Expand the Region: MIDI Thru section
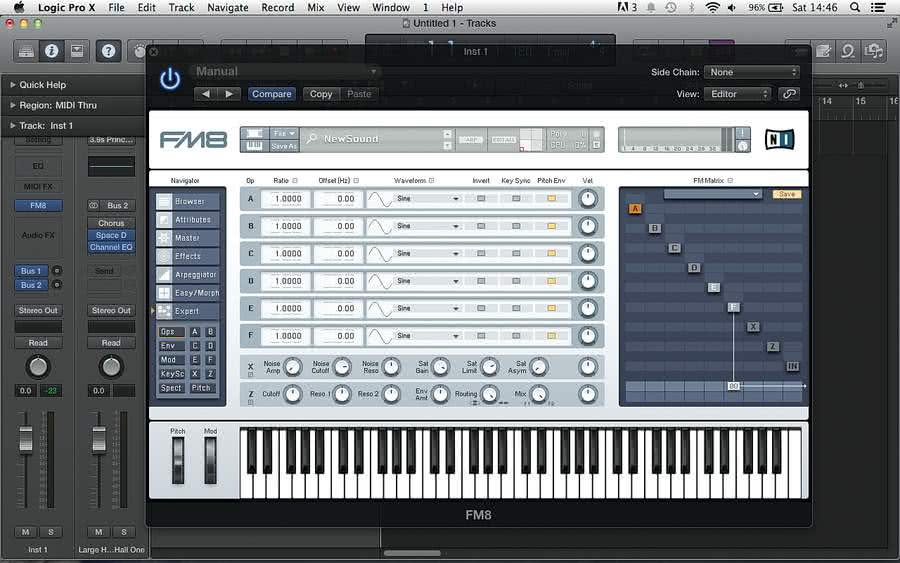Screen dimensions: 900x563 pyautogui.click(x=13, y=106)
